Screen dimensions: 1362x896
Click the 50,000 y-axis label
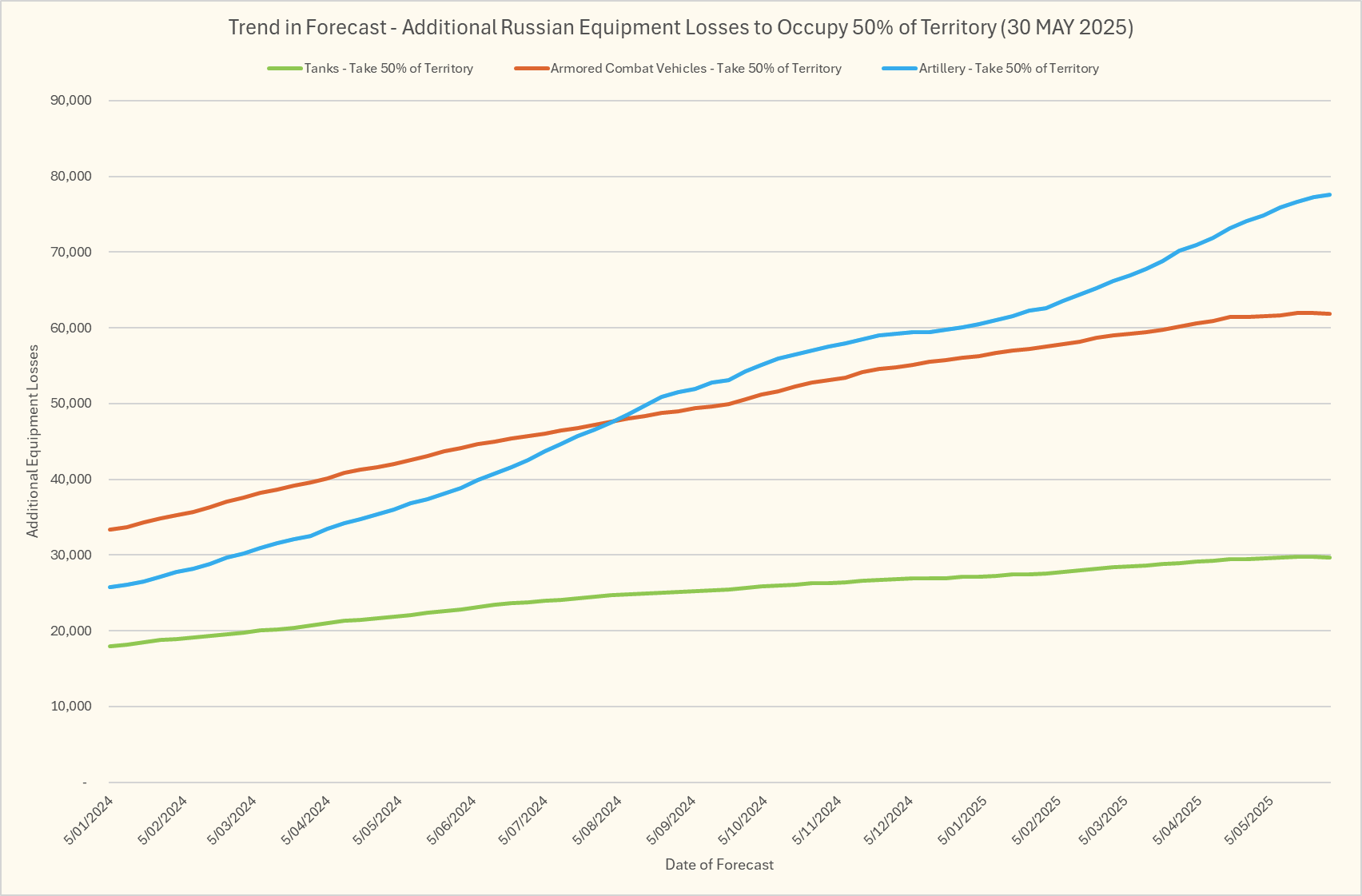(x=70, y=404)
